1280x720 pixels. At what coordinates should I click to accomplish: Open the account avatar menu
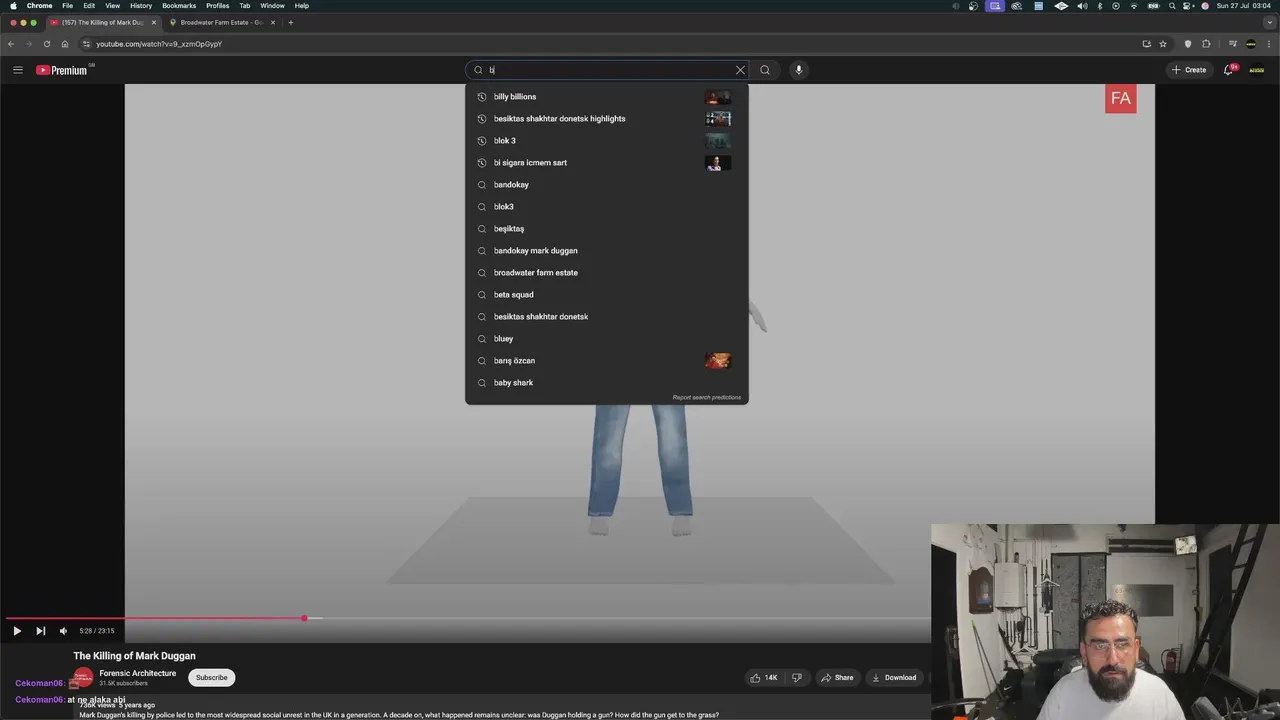point(1256,70)
